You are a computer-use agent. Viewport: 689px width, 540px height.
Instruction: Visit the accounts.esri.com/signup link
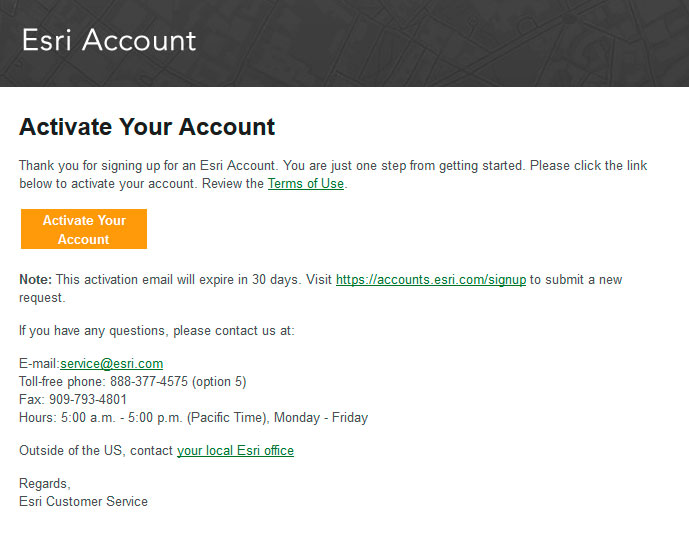(431, 279)
